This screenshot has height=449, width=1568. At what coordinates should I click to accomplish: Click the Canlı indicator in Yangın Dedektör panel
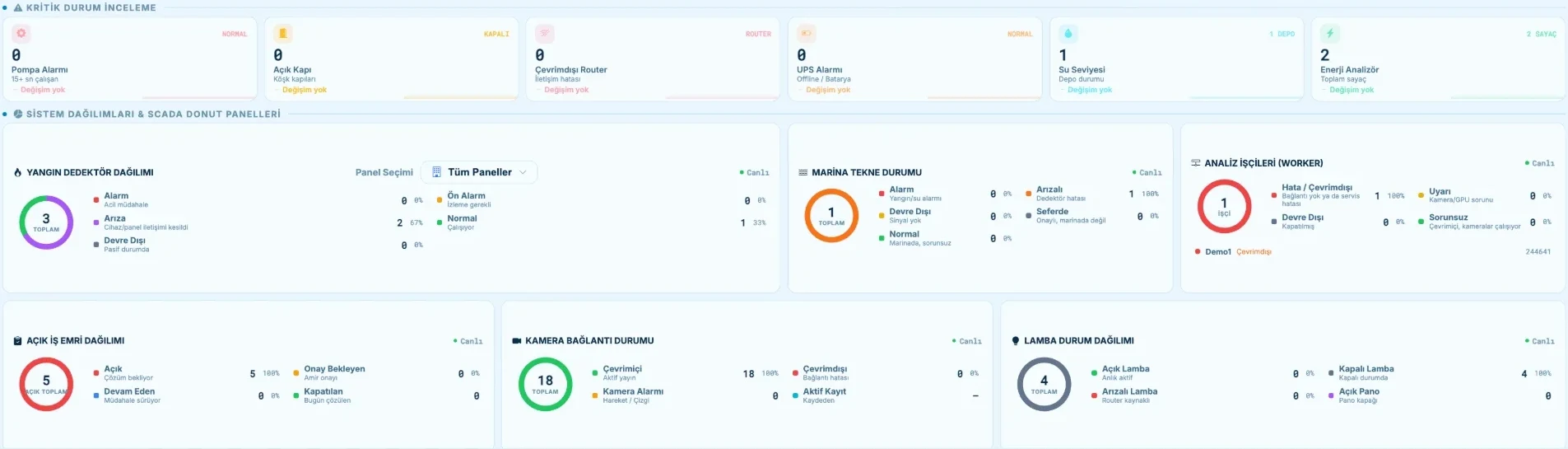754,173
